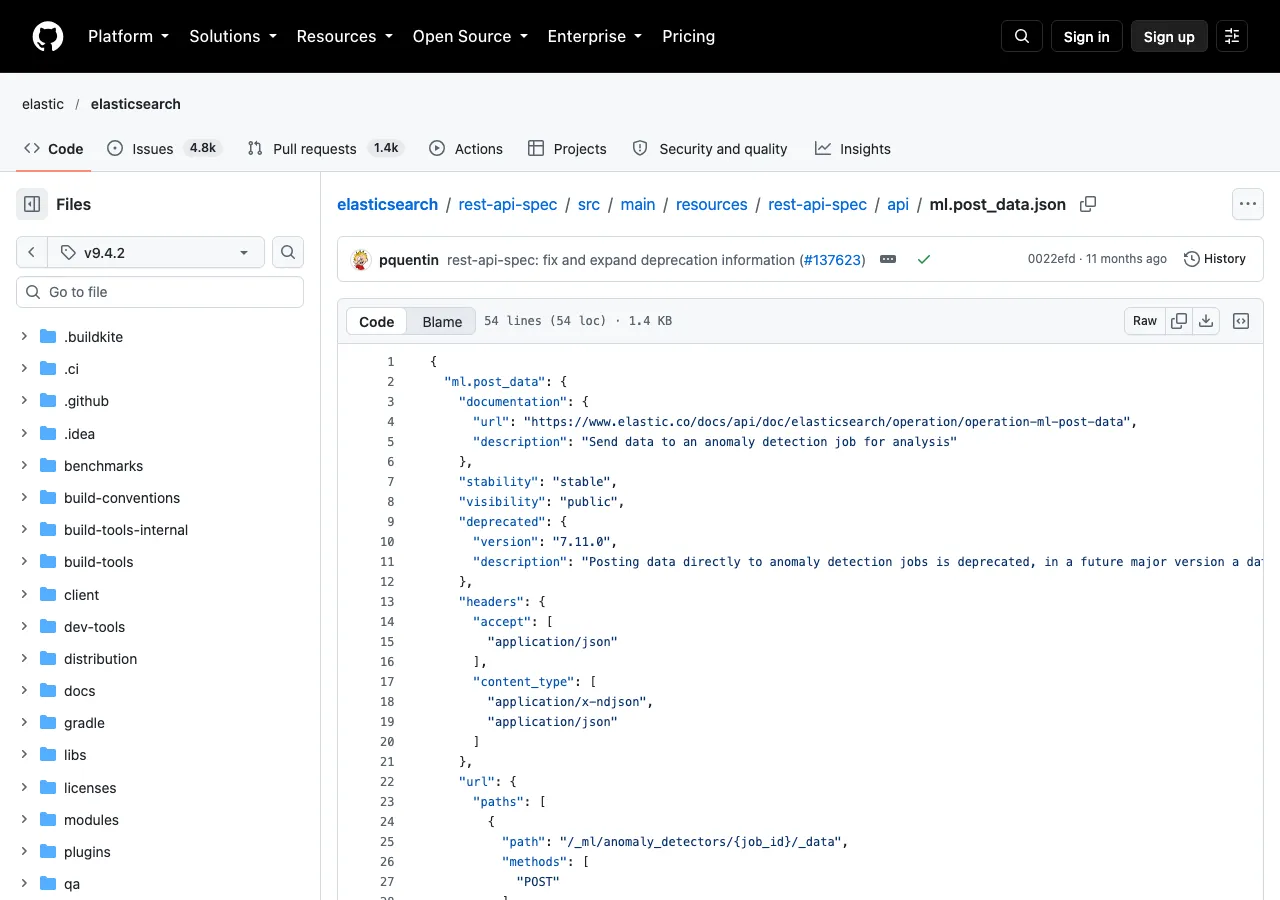Click the Sign up button
Viewport: 1280px width, 900px height.
coord(1169,36)
